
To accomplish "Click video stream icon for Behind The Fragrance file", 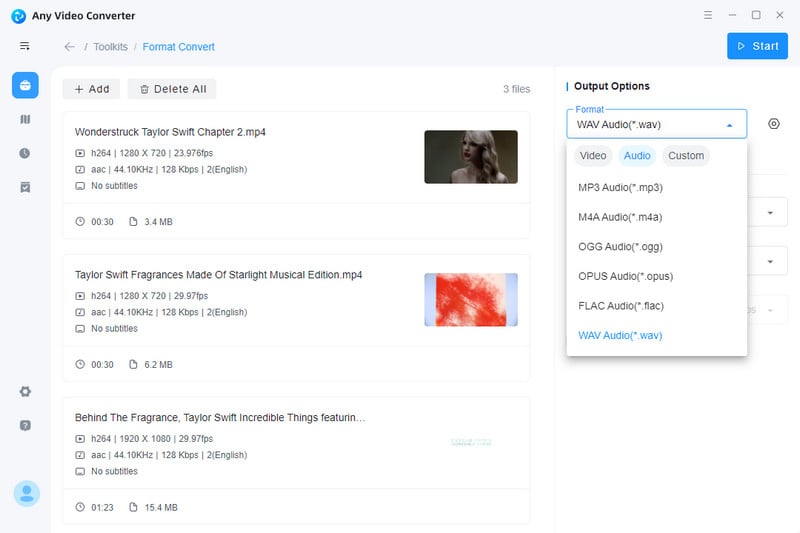I will (80, 439).
